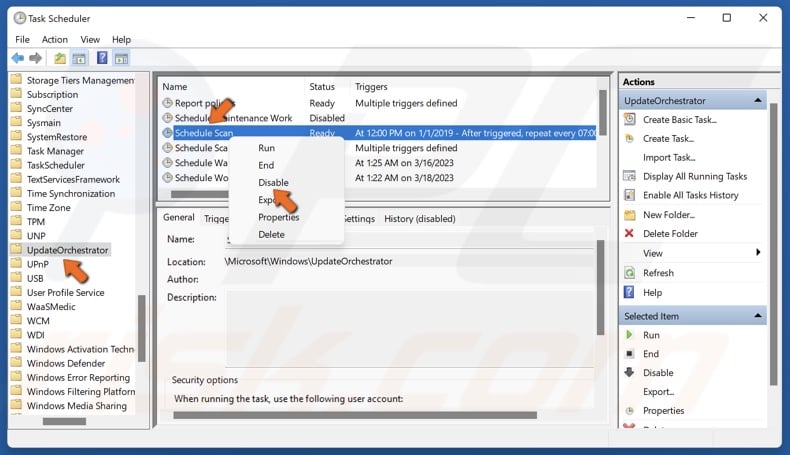Viewport: 790px width, 455px height.
Task: Choose Run from the context menu
Action: pyautogui.click(x=267, y=148)
